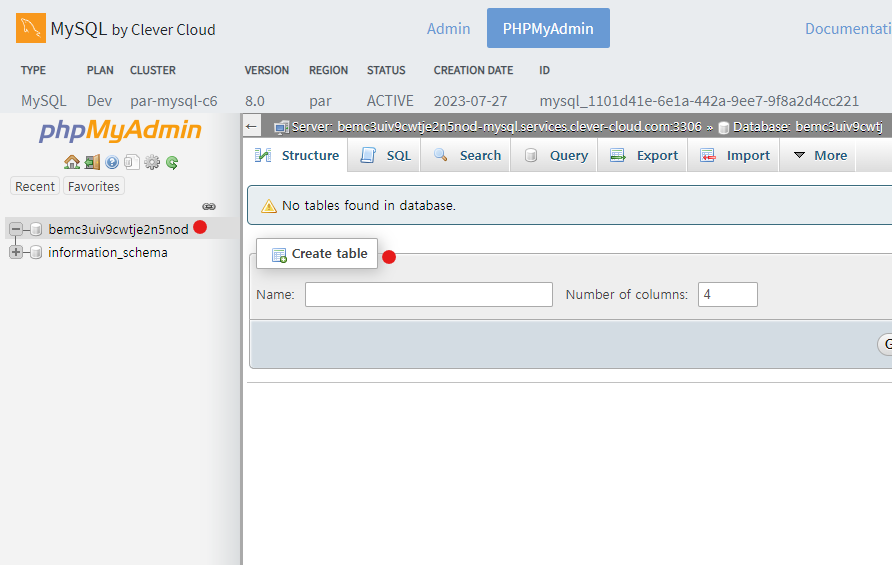This screenshot has height=565, width=892.
Task: Focus the Number of columns field
Action: (x=728, y=294)
